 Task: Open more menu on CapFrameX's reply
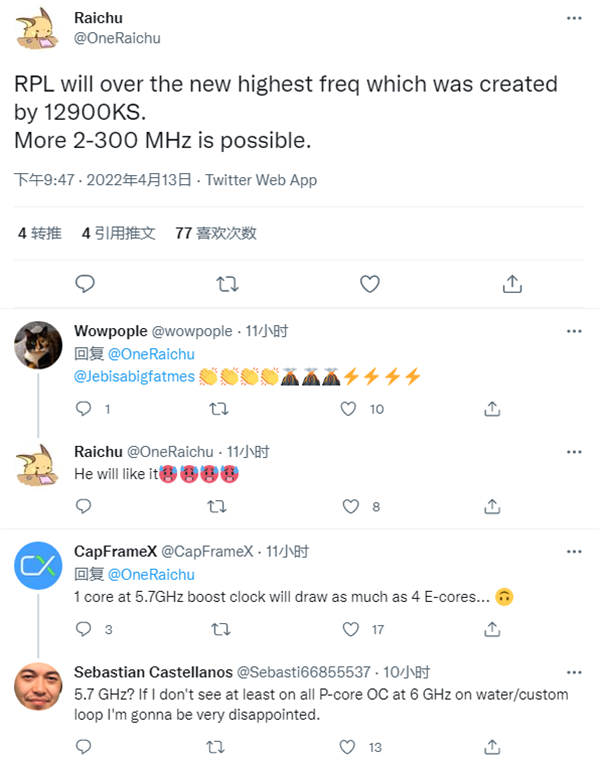pyautogui.click(x=574, y=551)
